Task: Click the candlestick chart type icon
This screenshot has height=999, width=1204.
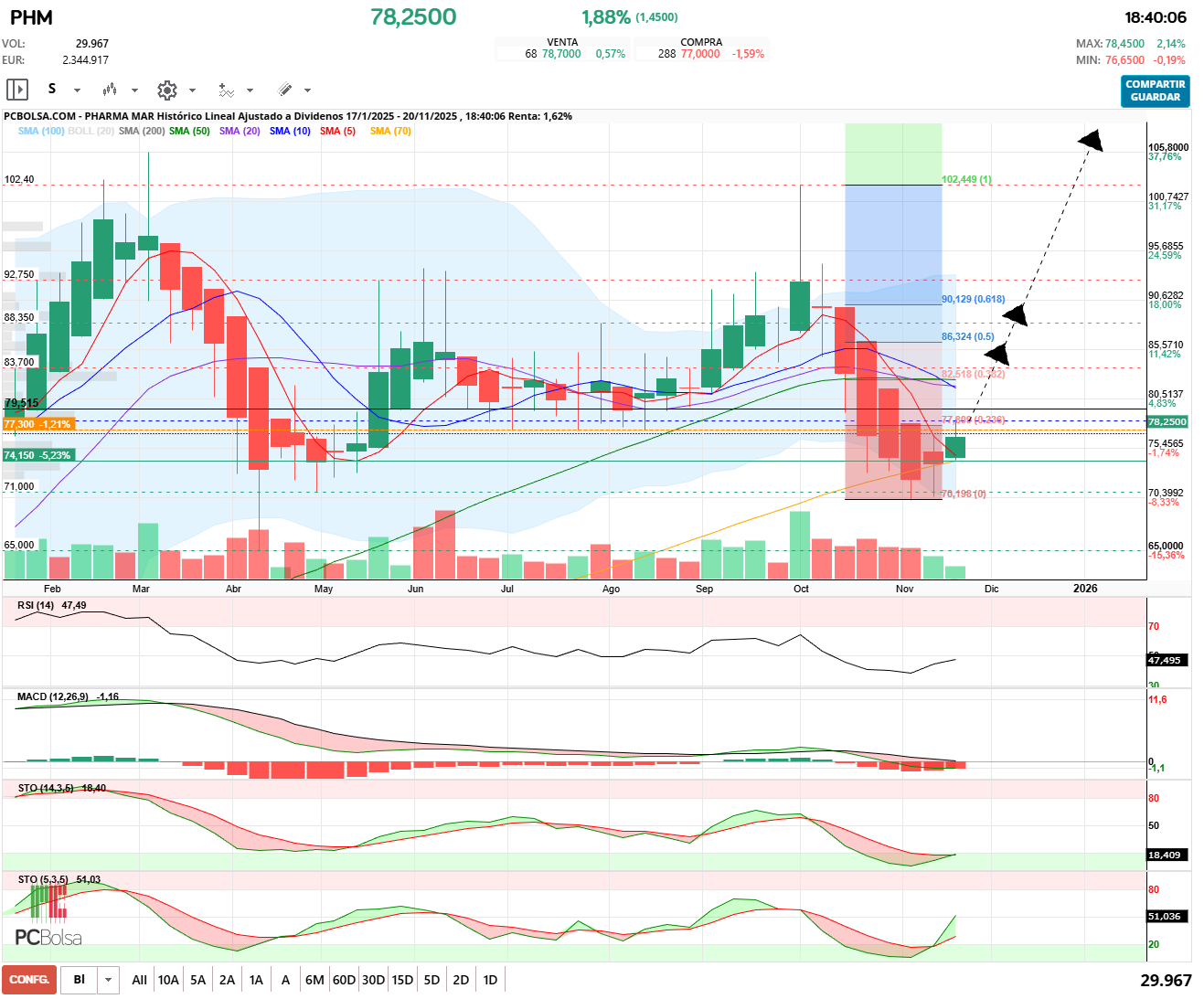Action: (110, 90)
